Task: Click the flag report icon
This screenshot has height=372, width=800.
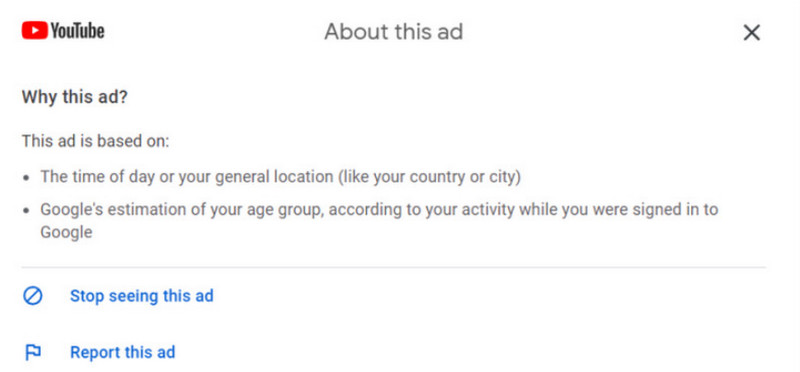Action: coord(33,352)
